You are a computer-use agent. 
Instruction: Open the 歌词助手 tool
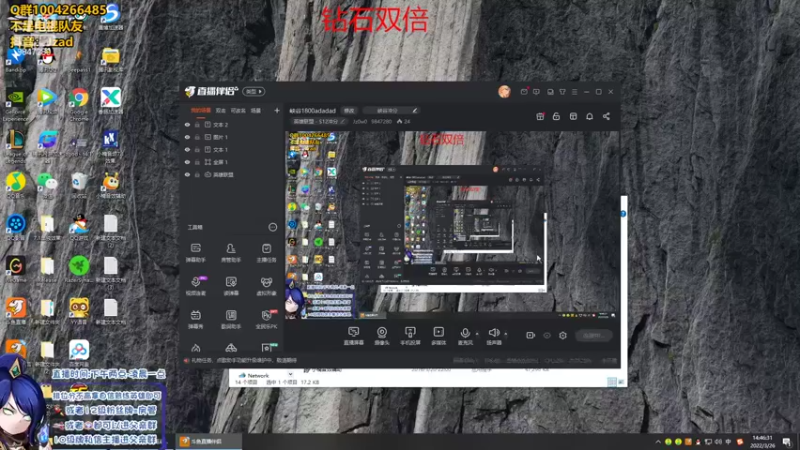pos(231,319)
